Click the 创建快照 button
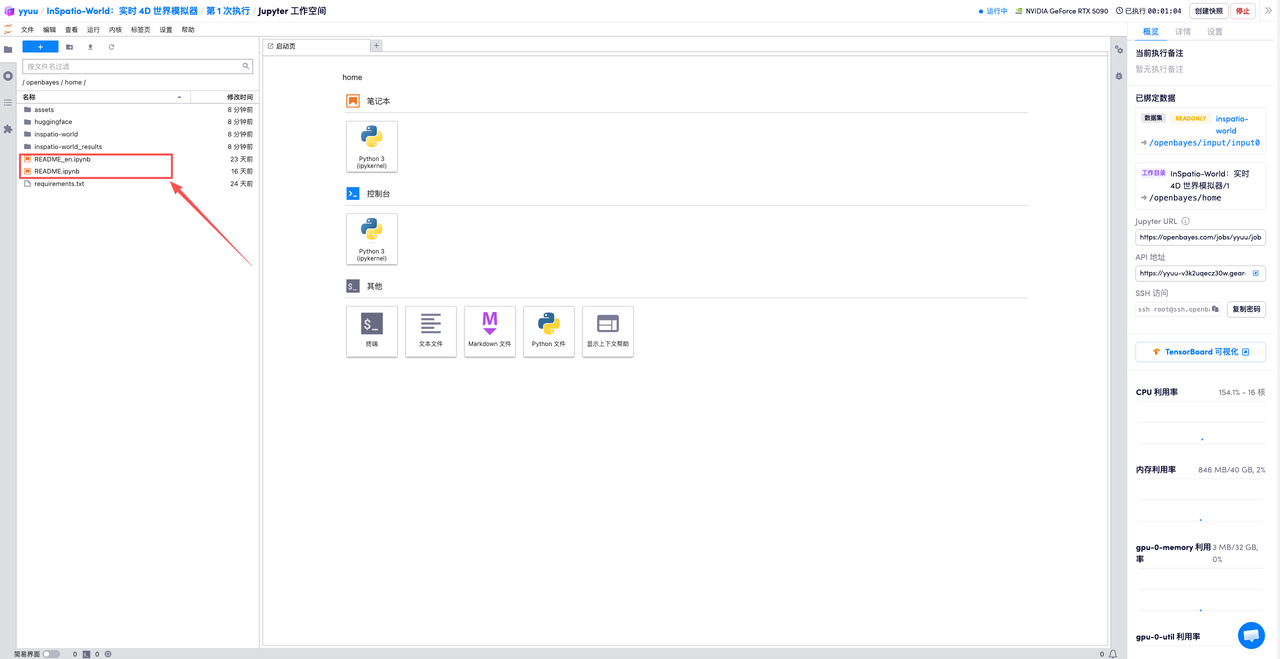Viewport: 1280px width, 659px height. pos(1208,11)
